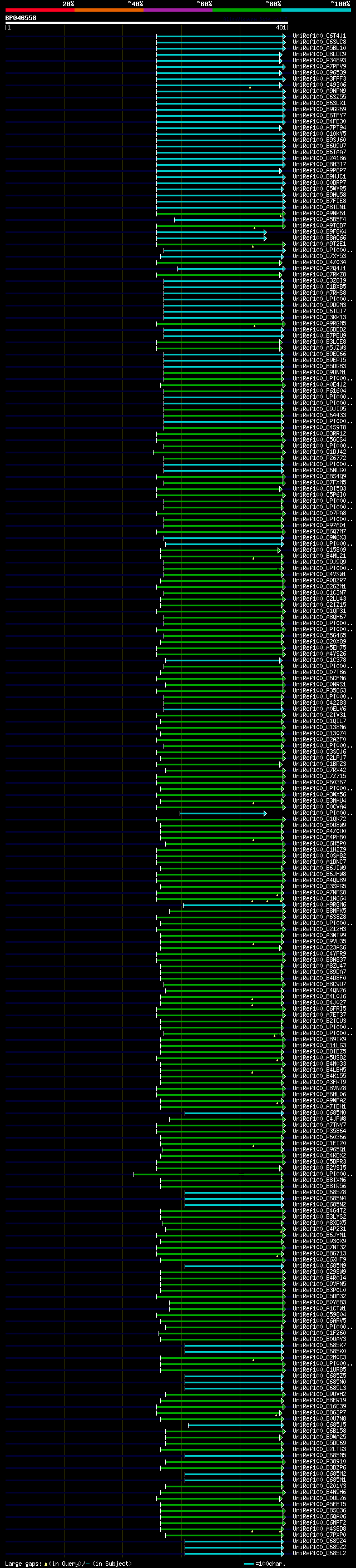Image resolution: width=356 pixels, height=1568 pixels.
Task: Click the UniRef100_B8AQ66 hit label
Action: point(319,238)
